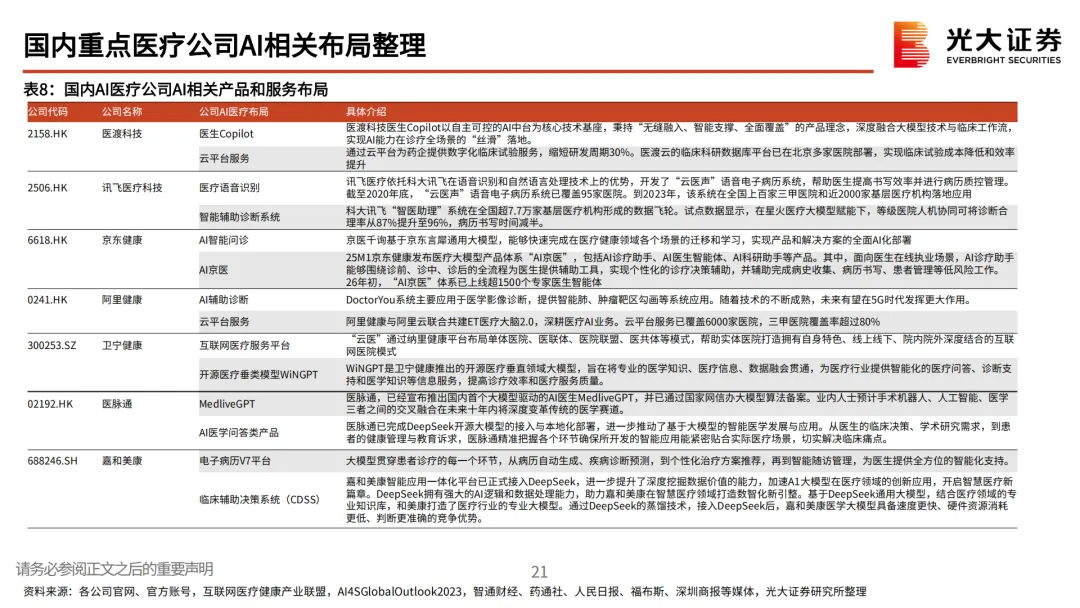This screenshot has width=1080, height=608.
Task: Click the 请务必参阅正文之后的重要声明 disclaimer
Action: click(114, 569)
